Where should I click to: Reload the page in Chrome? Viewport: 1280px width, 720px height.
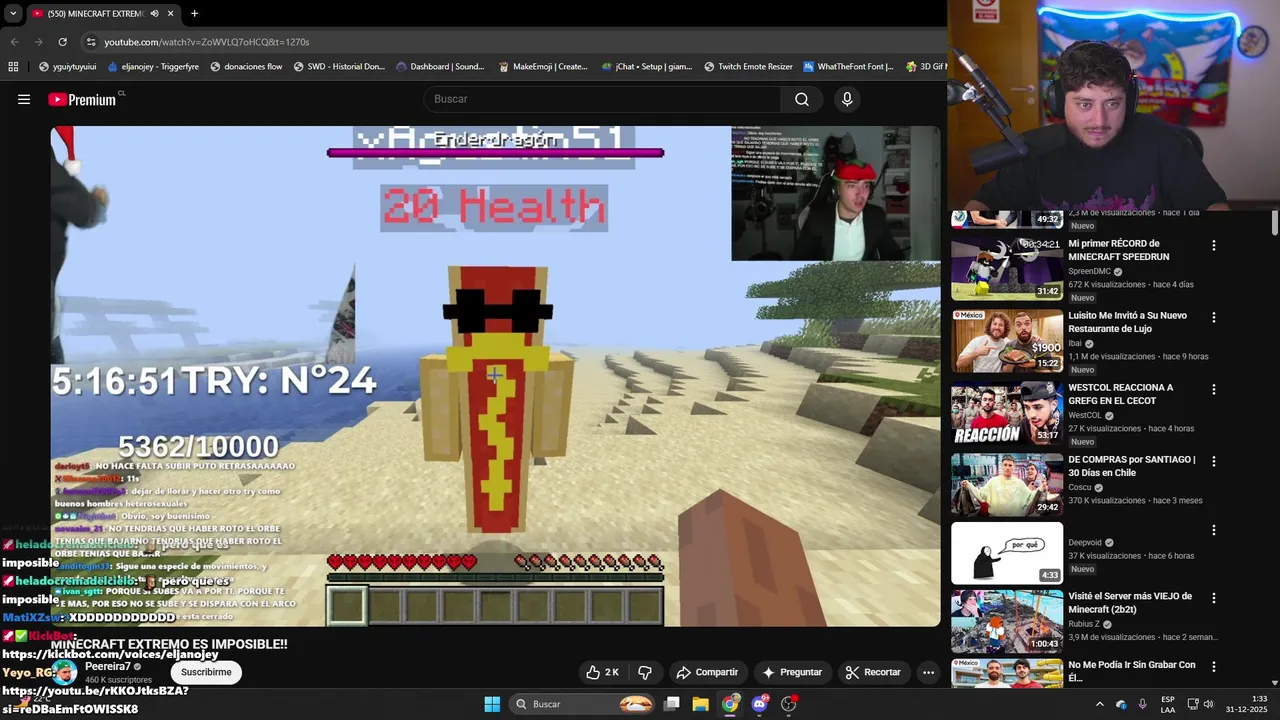62,42
